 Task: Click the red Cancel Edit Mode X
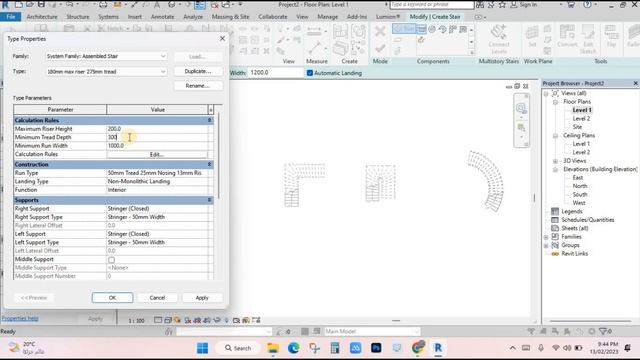coord(380,31)
